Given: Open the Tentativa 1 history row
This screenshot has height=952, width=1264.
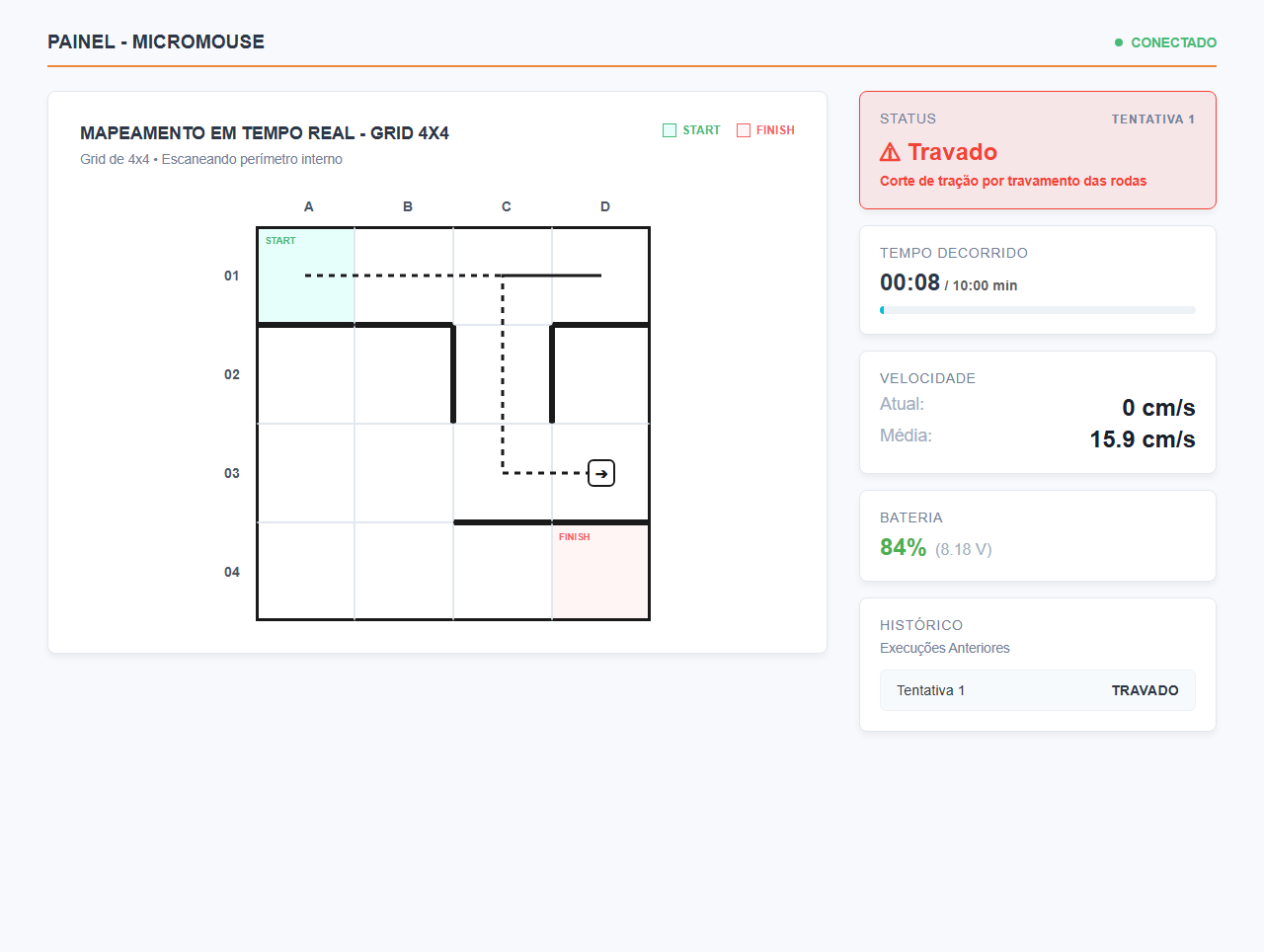Looking at the screenshot, I should click(1038, 690).
